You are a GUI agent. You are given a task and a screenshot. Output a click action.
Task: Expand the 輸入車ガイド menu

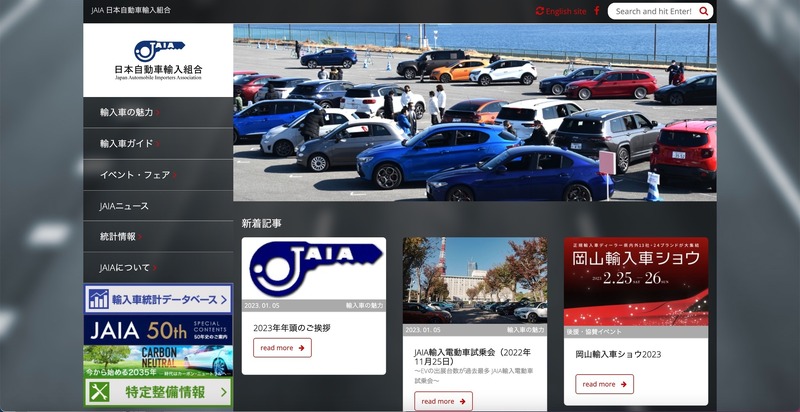(x=127, y=144)
